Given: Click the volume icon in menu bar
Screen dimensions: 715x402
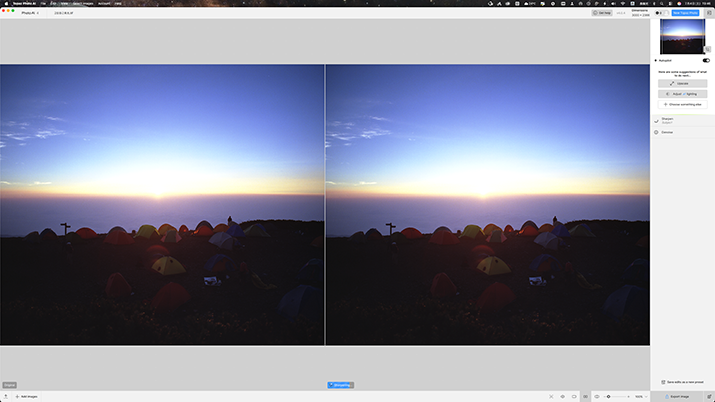Looking at the screenshot, I should pos(613,3).
